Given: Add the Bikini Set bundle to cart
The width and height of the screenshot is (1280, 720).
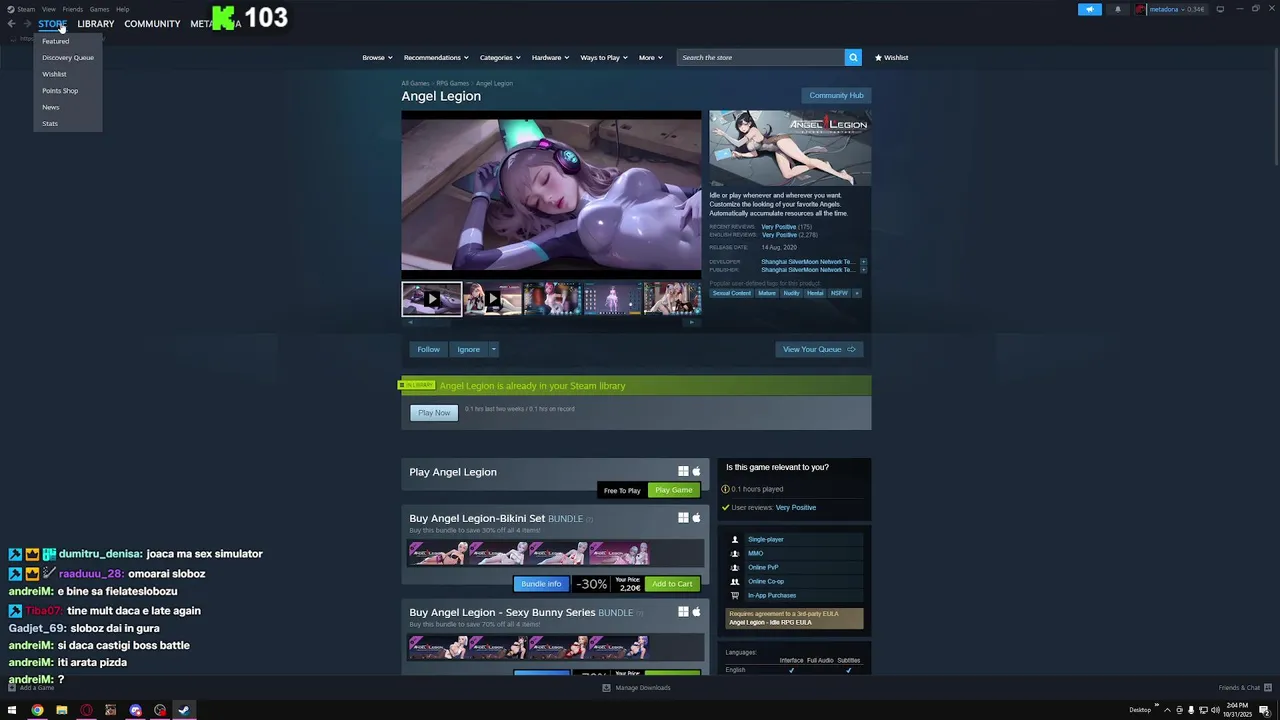Looking at the screenshot, I should 672,584.
